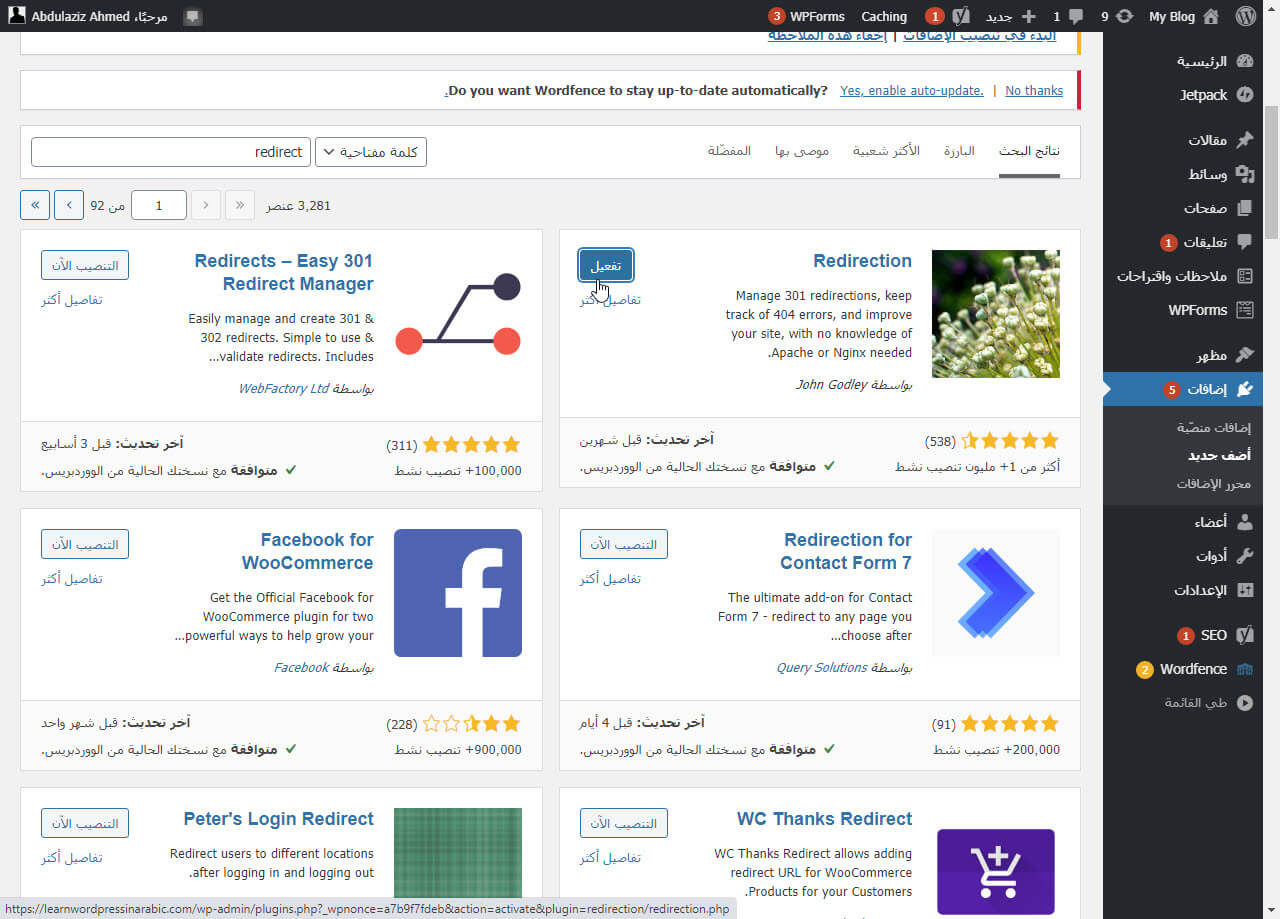Screen dimensions: 1280x919
Task: Switch to search results tab (نتائج البحث)
Action: click(x=1029, y=151)
